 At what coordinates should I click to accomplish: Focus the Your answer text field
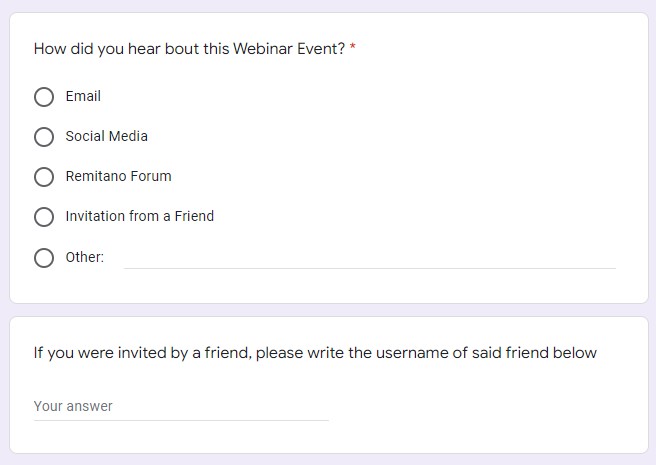181,406
